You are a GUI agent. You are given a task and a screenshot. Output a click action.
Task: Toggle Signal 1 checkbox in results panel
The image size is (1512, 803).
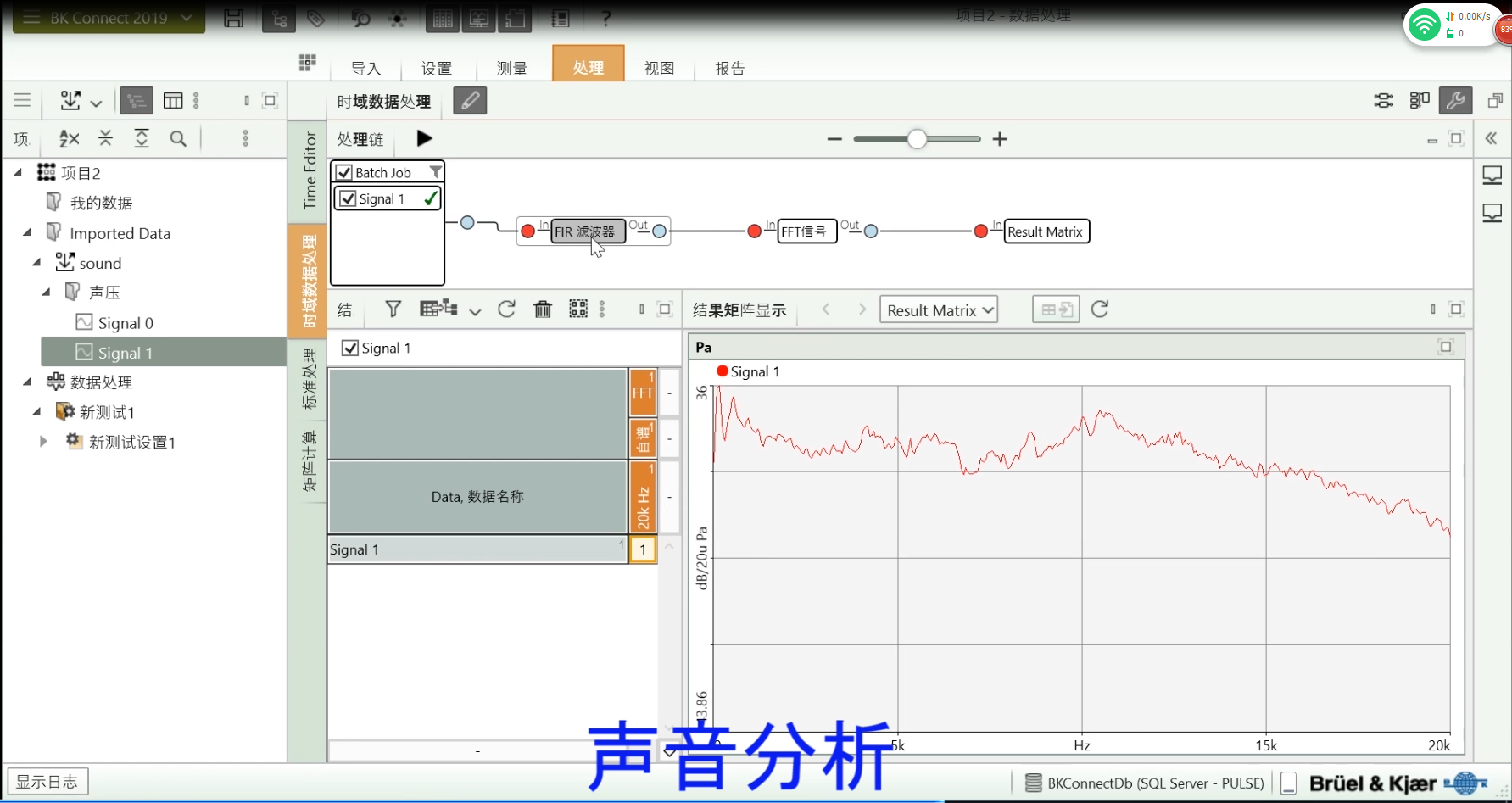(x=350, y=349)
